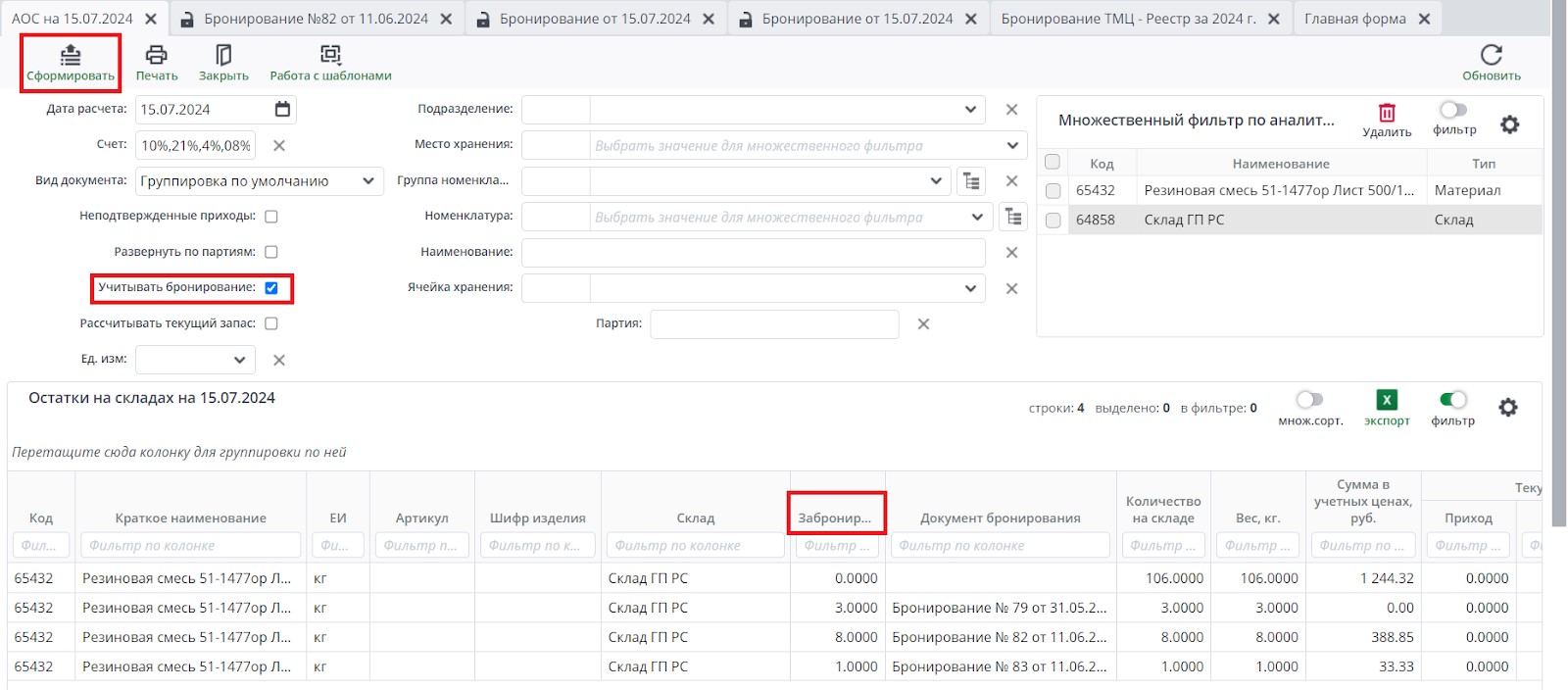Sort by Документ бронирования column header
The width and height of the screenshot is (1568, 690).
pos(1000,518)
